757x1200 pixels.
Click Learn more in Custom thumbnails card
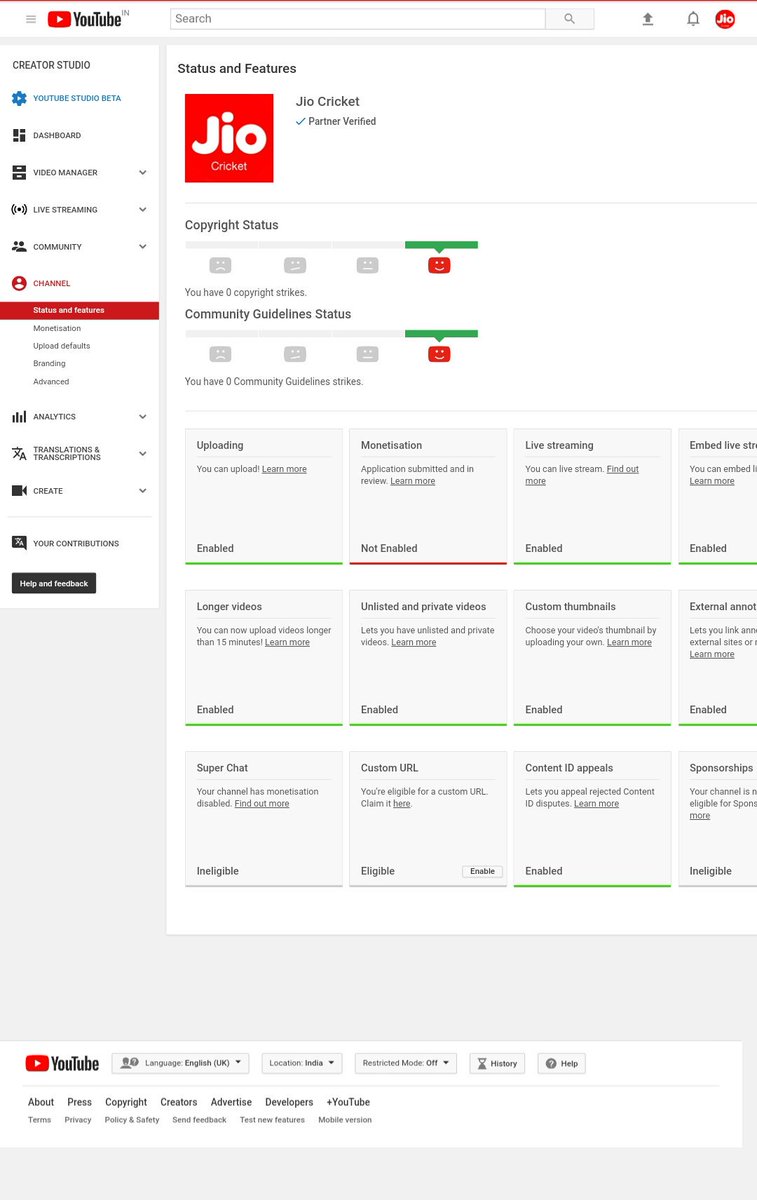629,642
